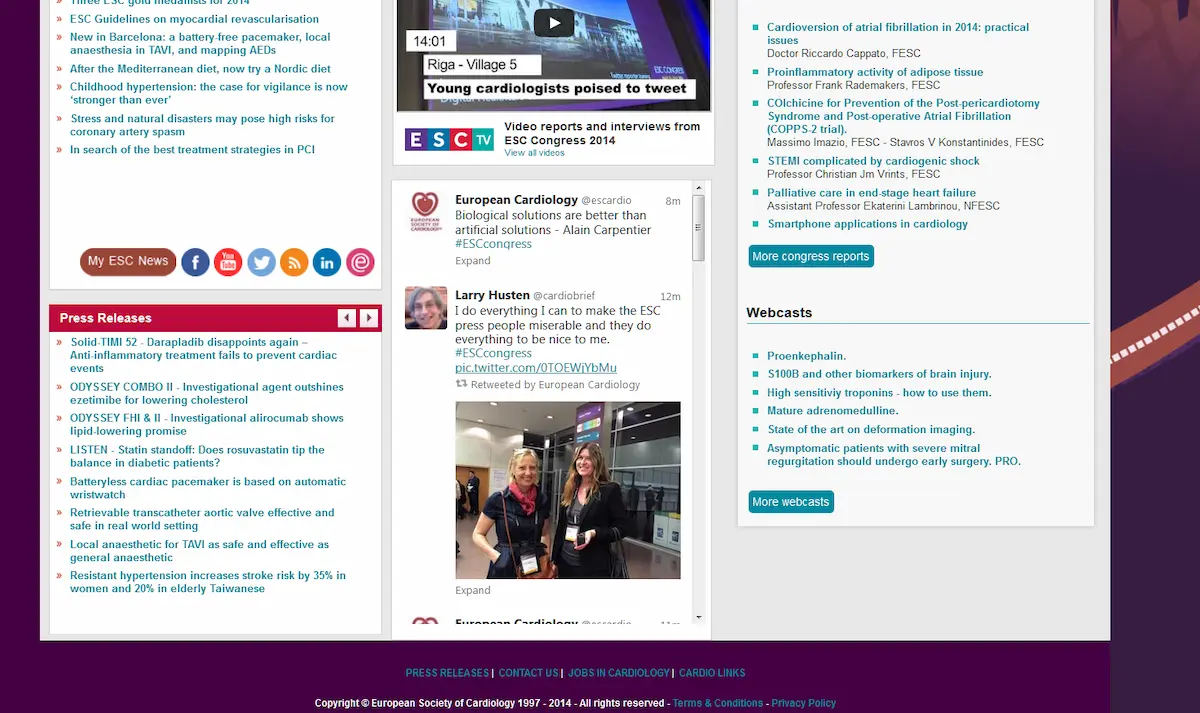Open the deformation imaging webcast

tap(871, 430)
